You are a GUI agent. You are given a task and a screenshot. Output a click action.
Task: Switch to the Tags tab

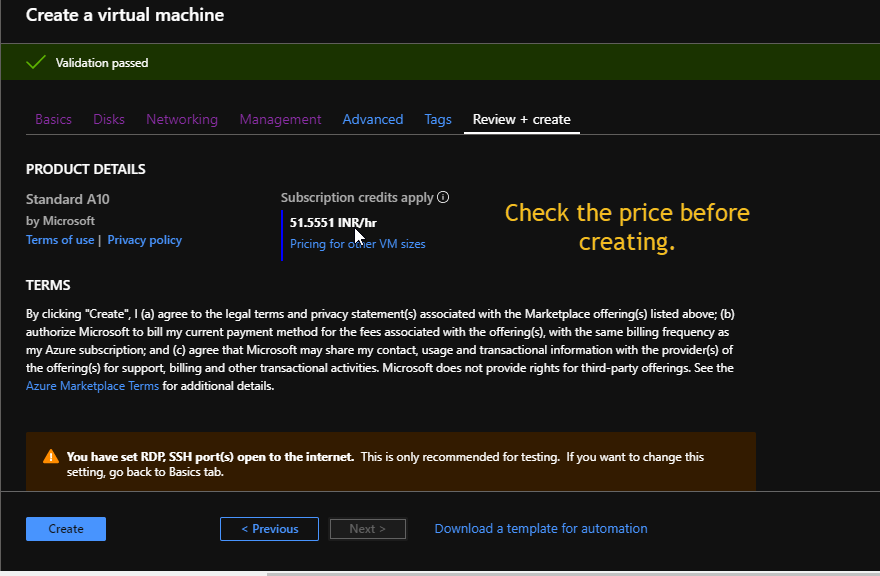pos(438,119)
